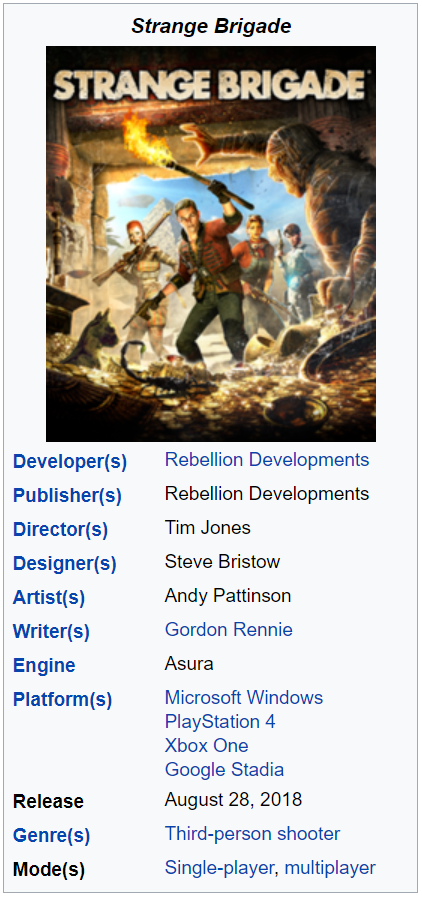Click the Artist(s) label link
This screenshot has height=897, width=422.
point(49,598)
